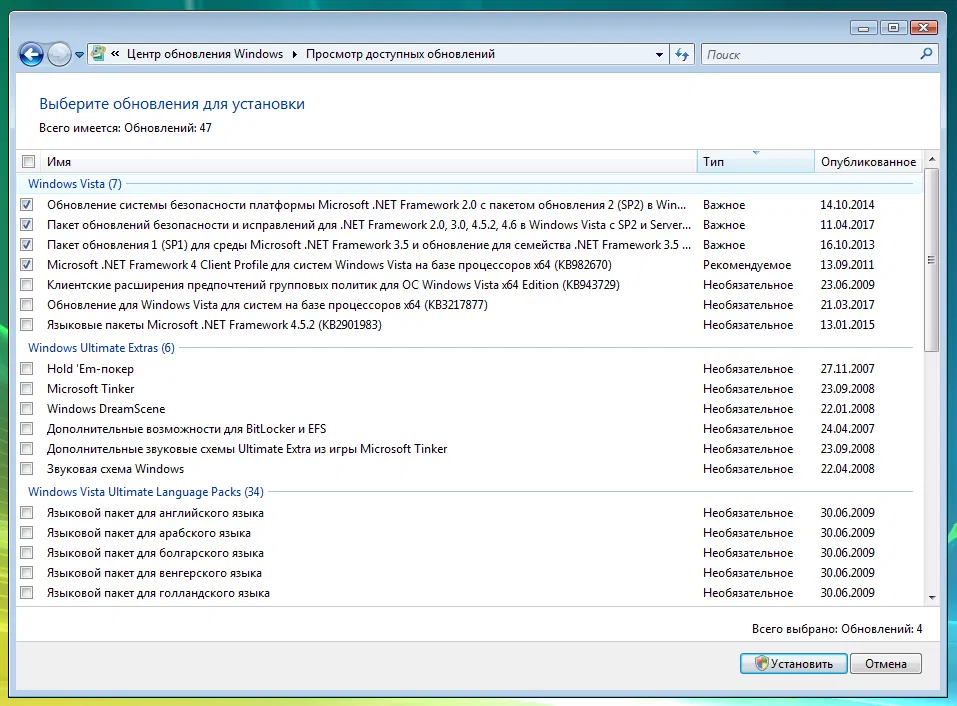This screenshot has width=957, height=706.
Task: Click the Forward navigation arrow
Action: coord(59,54)
